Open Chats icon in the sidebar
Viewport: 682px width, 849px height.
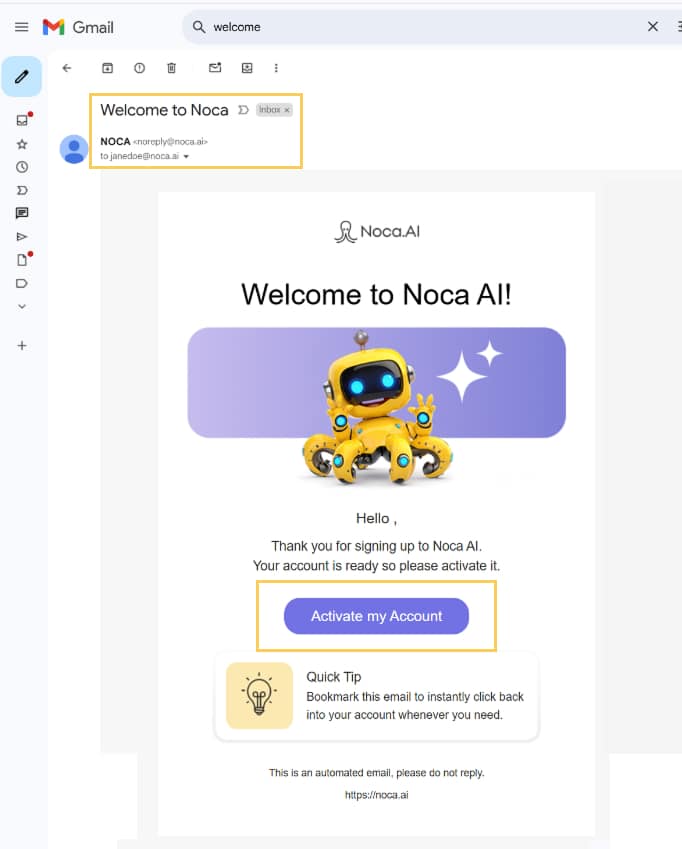tap(22, 213)
